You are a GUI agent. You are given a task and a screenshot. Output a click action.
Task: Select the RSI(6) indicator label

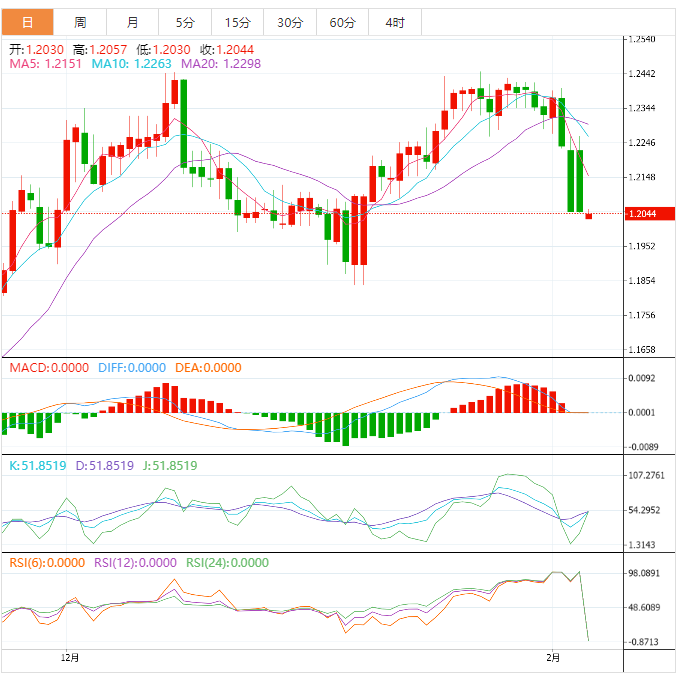pyautogui.click(x=47, y=562)
